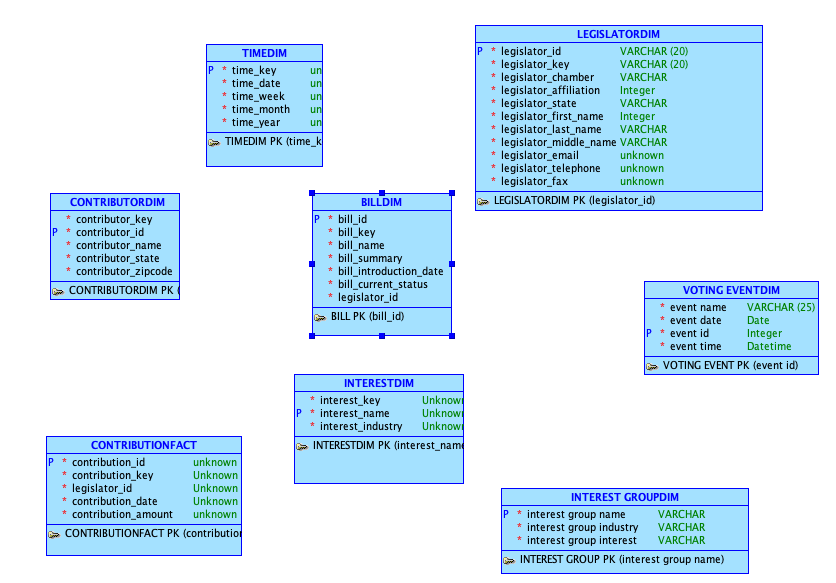Click the top-middle resize handle of BILLDIM
Screen dimensions: 836x583
click(382, 193)
